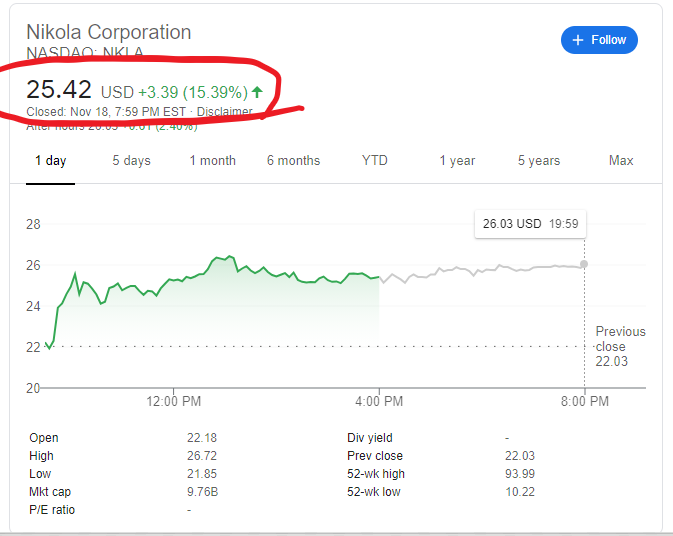The height and width of the screenshot is (536, 673).
Task: Click the 8:00 PM axis label
Action: tap(585, 401)
